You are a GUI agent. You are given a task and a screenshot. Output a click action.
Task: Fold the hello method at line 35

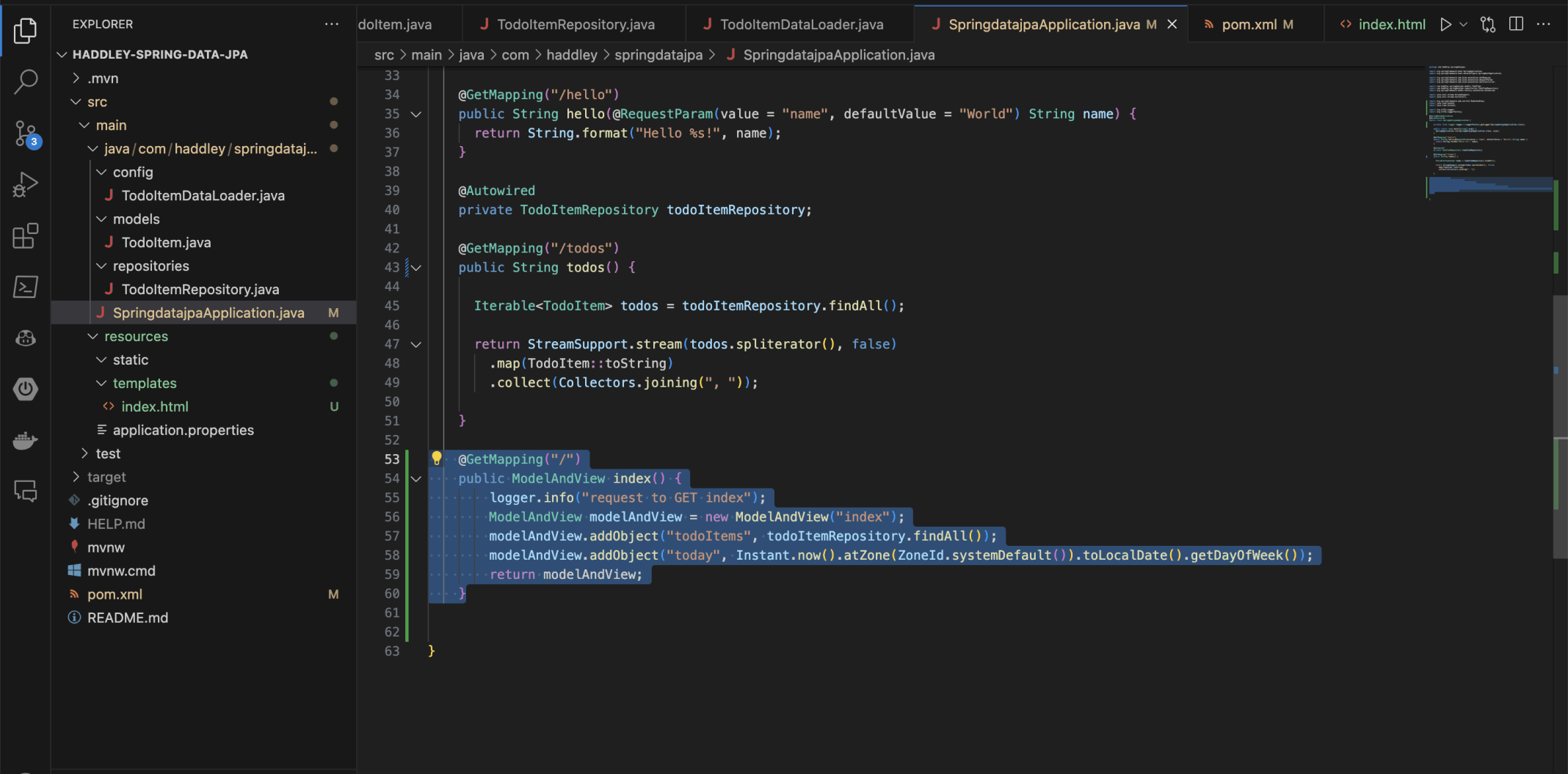point(416,114)
